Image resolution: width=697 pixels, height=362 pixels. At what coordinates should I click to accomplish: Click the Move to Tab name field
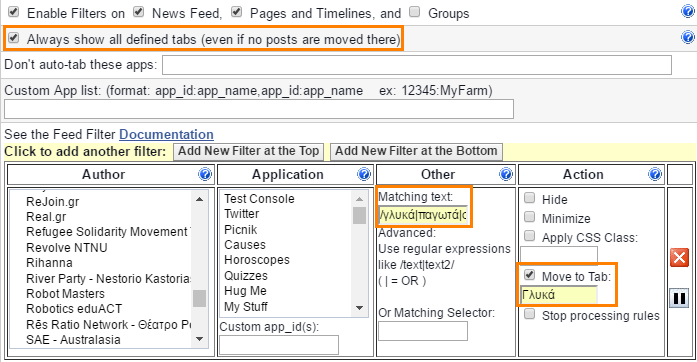click(559, 294)
